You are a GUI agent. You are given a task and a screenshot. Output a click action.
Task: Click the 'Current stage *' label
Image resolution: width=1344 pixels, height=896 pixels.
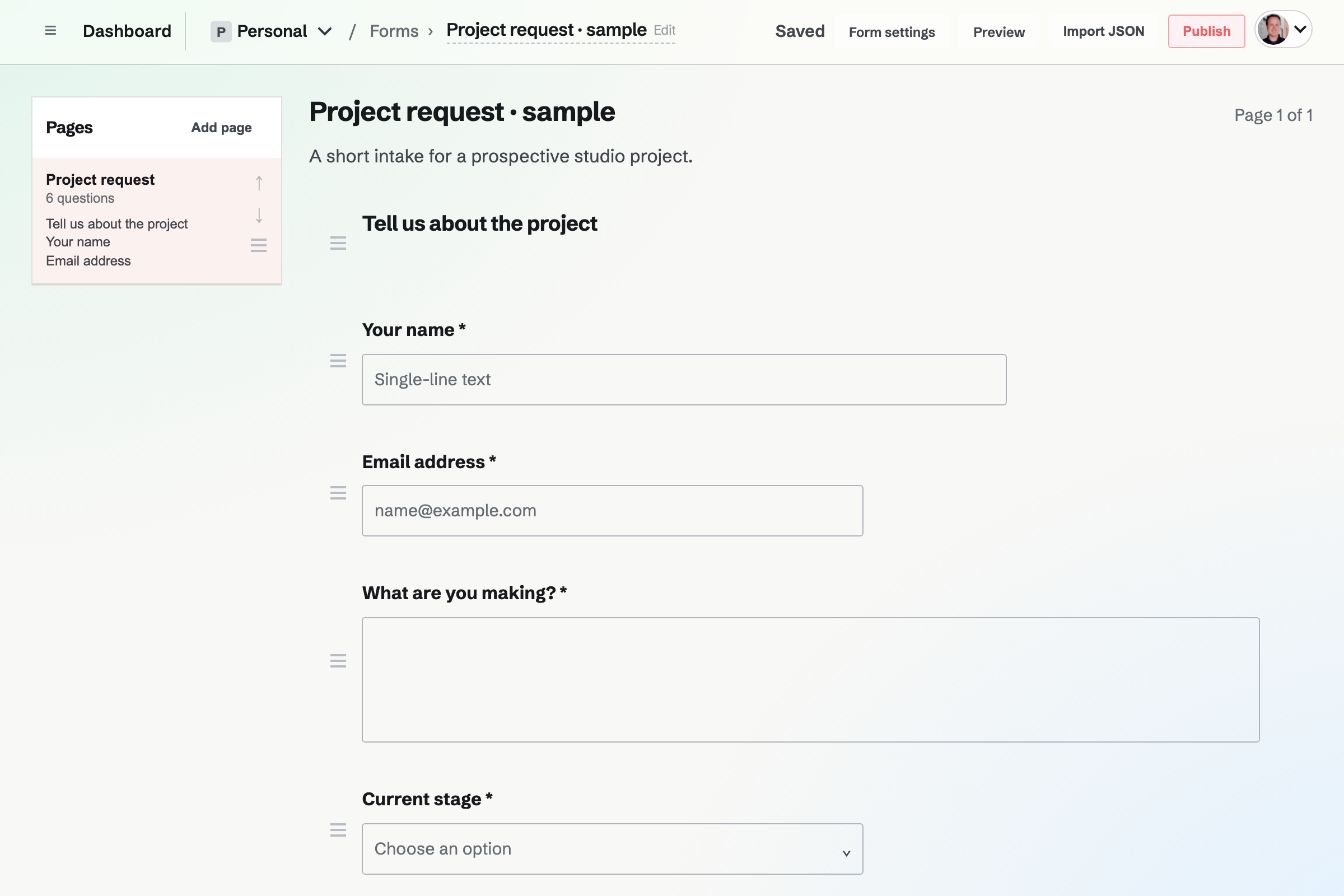427,799
